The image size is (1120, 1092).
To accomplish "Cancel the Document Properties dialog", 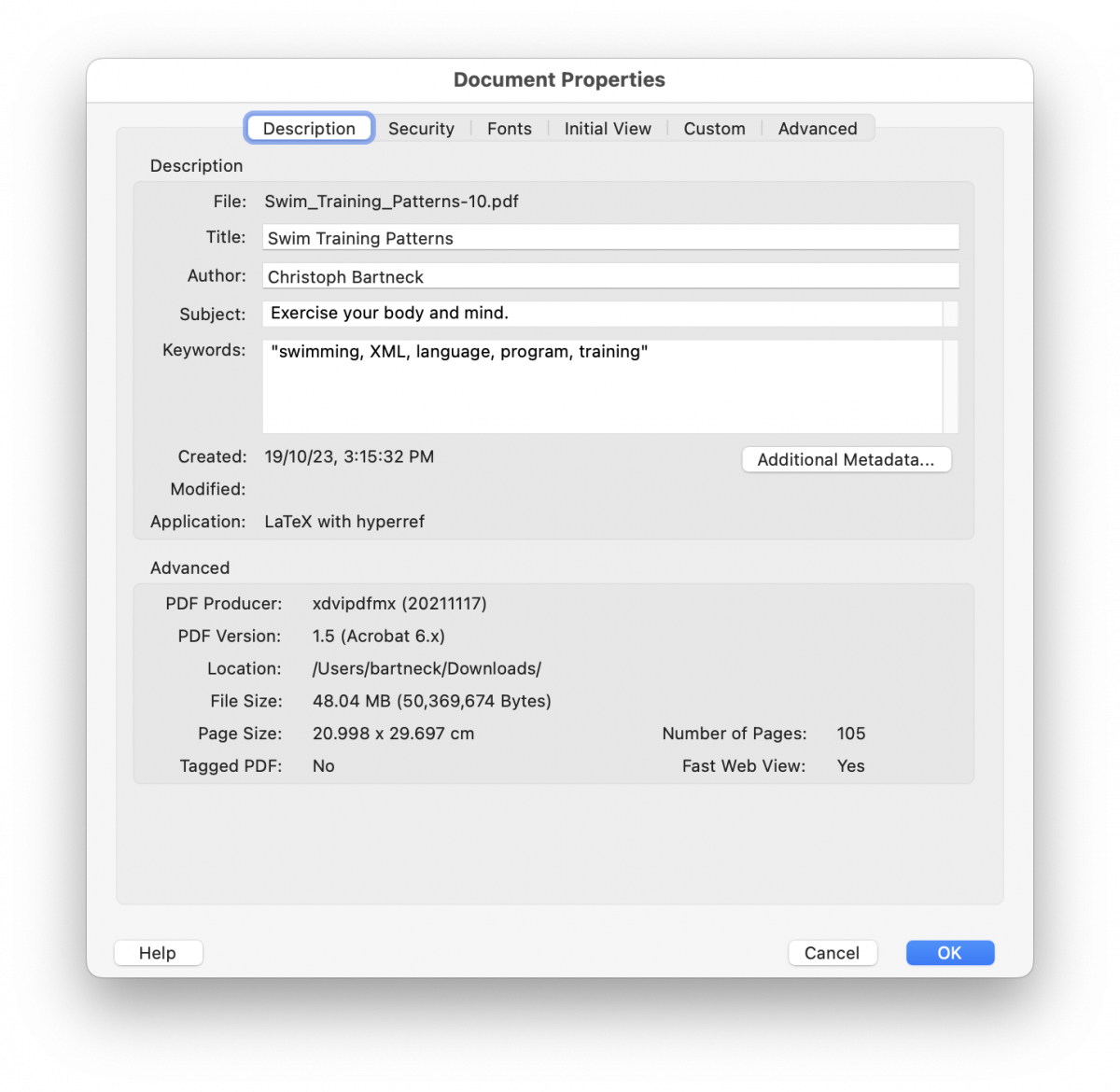I will (832, 953).
